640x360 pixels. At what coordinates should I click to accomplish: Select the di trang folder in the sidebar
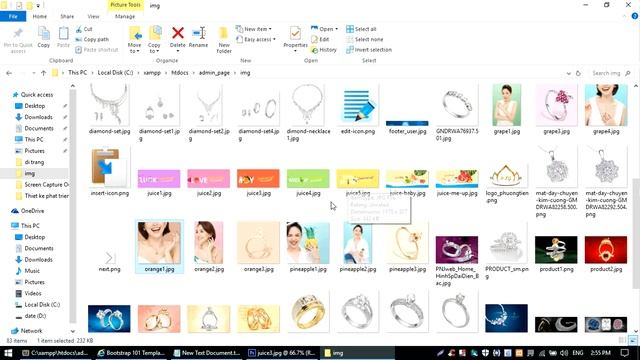click(34, 162)
